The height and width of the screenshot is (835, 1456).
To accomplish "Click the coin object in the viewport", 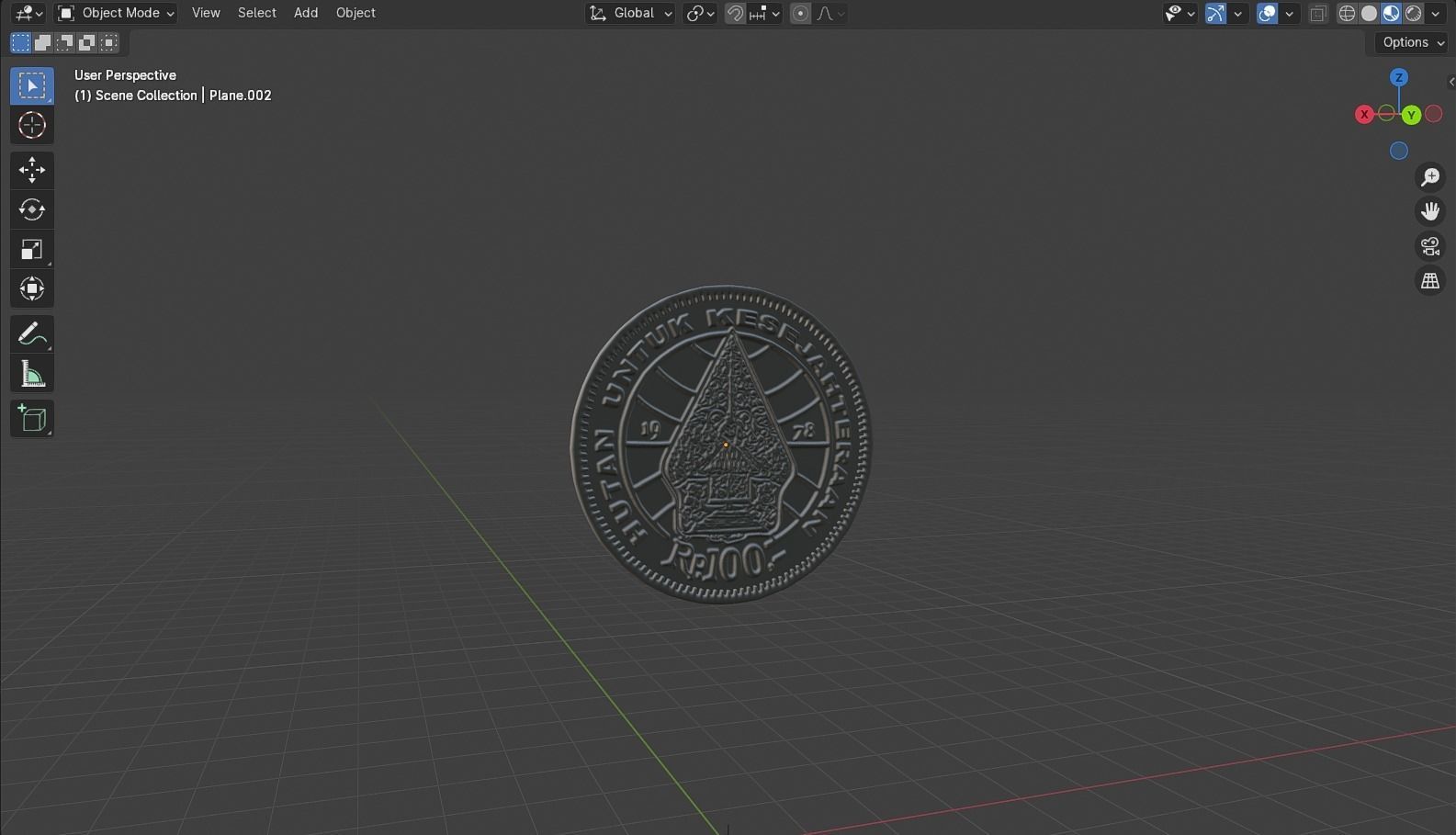I will point(721,444).
